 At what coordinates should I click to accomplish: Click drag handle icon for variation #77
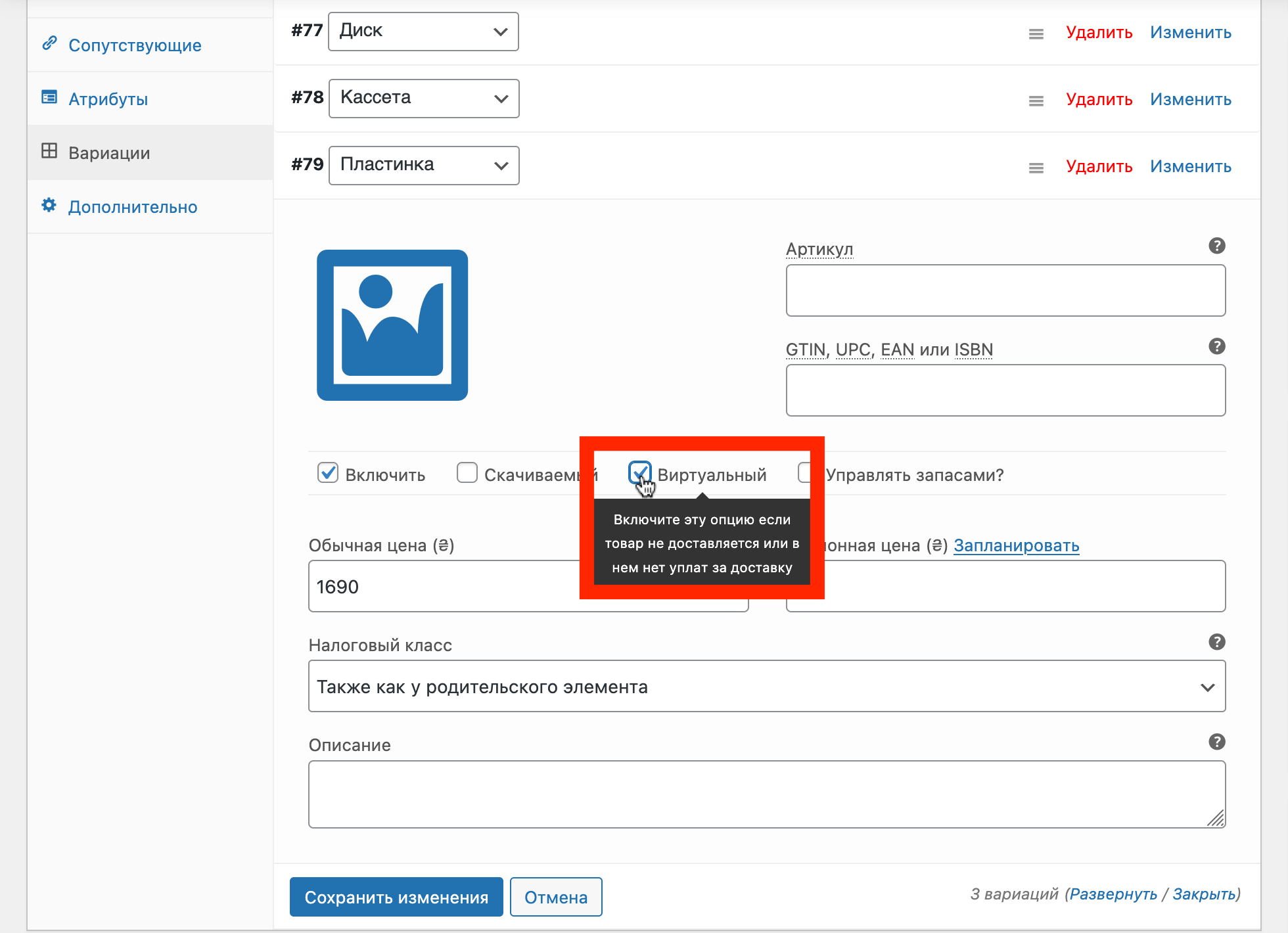[x=1036, y=34]
